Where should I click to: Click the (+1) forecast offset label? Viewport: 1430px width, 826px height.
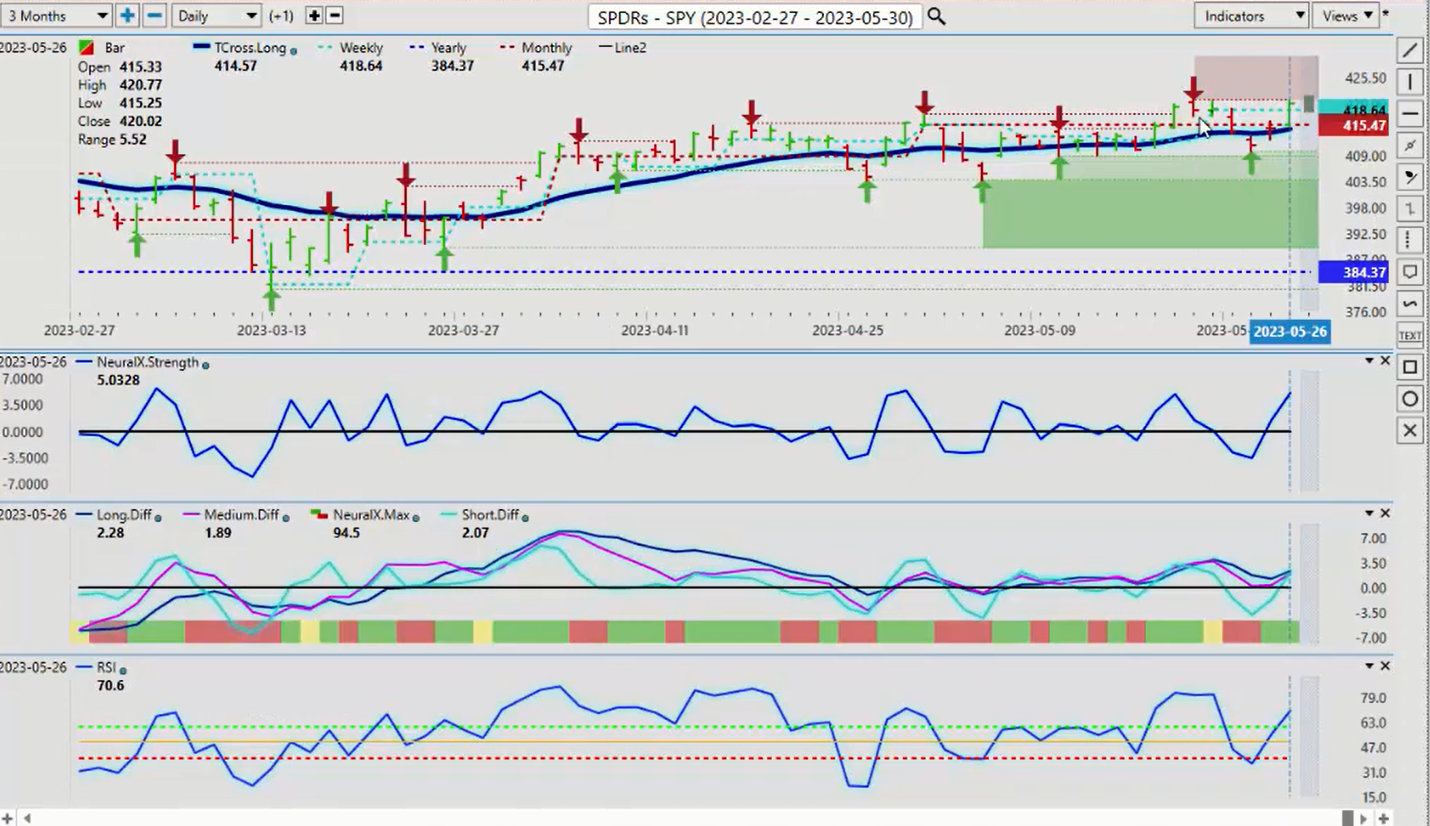[x=281, y=16]
